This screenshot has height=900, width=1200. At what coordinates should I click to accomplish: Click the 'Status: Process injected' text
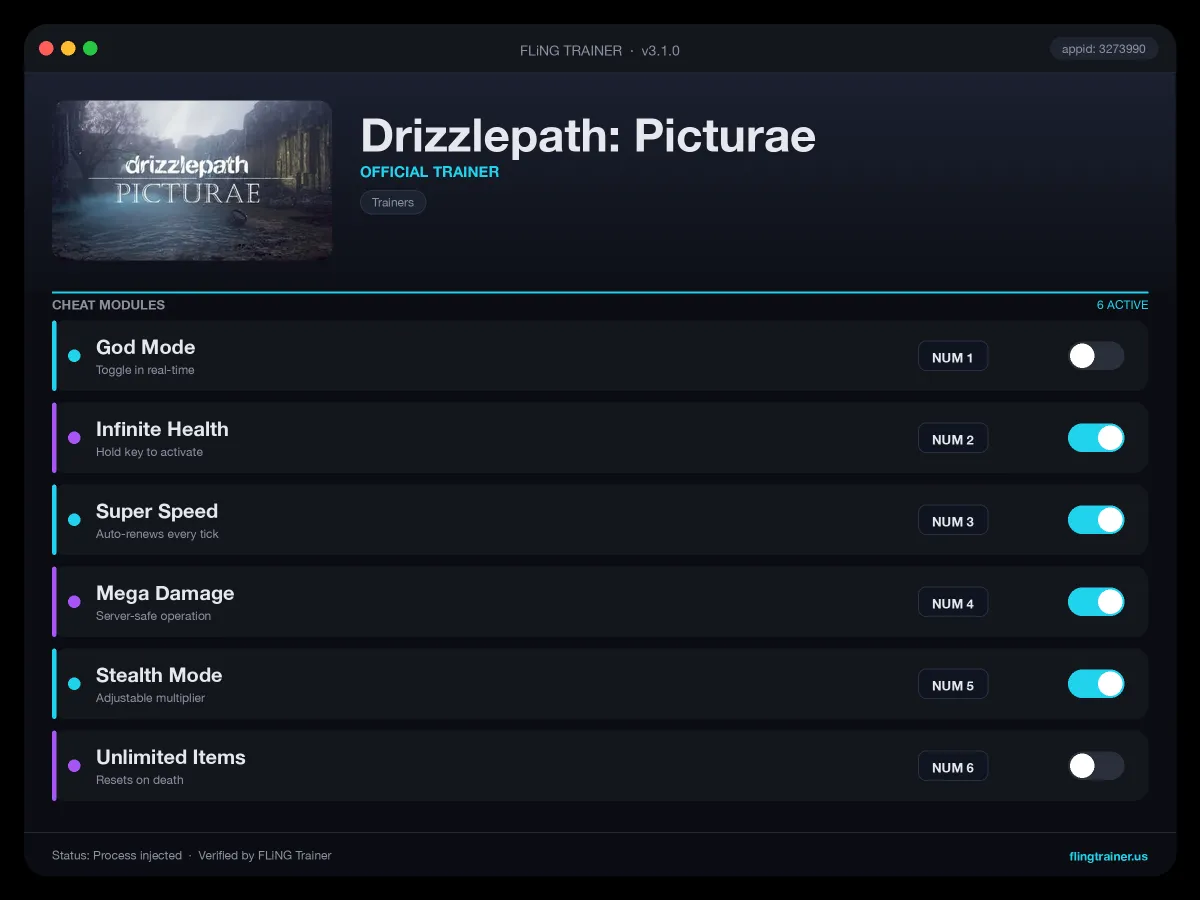117,856
